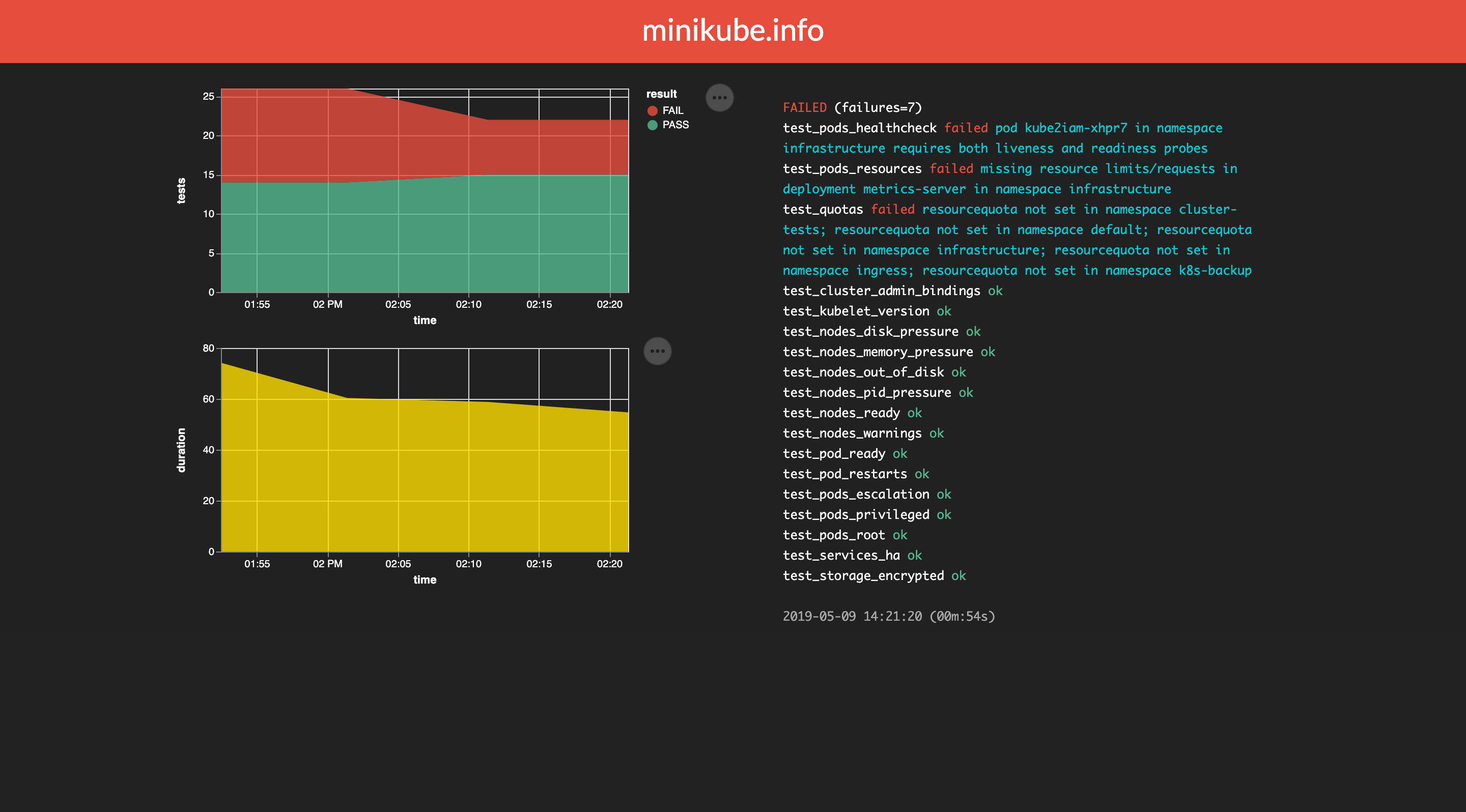Click the timestamp 2019-05-09 14:21:20

click(x=852, y=617)
